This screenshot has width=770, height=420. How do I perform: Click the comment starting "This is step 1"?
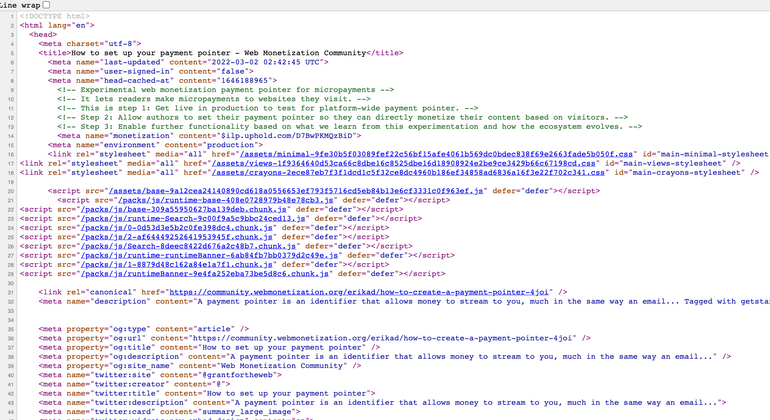[x=268, y=109]
